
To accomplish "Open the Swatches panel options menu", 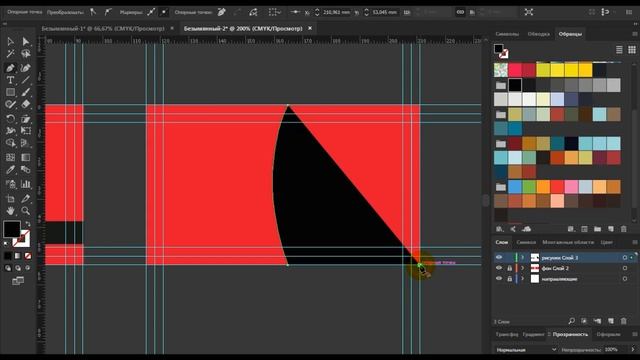I will [635, 34].
